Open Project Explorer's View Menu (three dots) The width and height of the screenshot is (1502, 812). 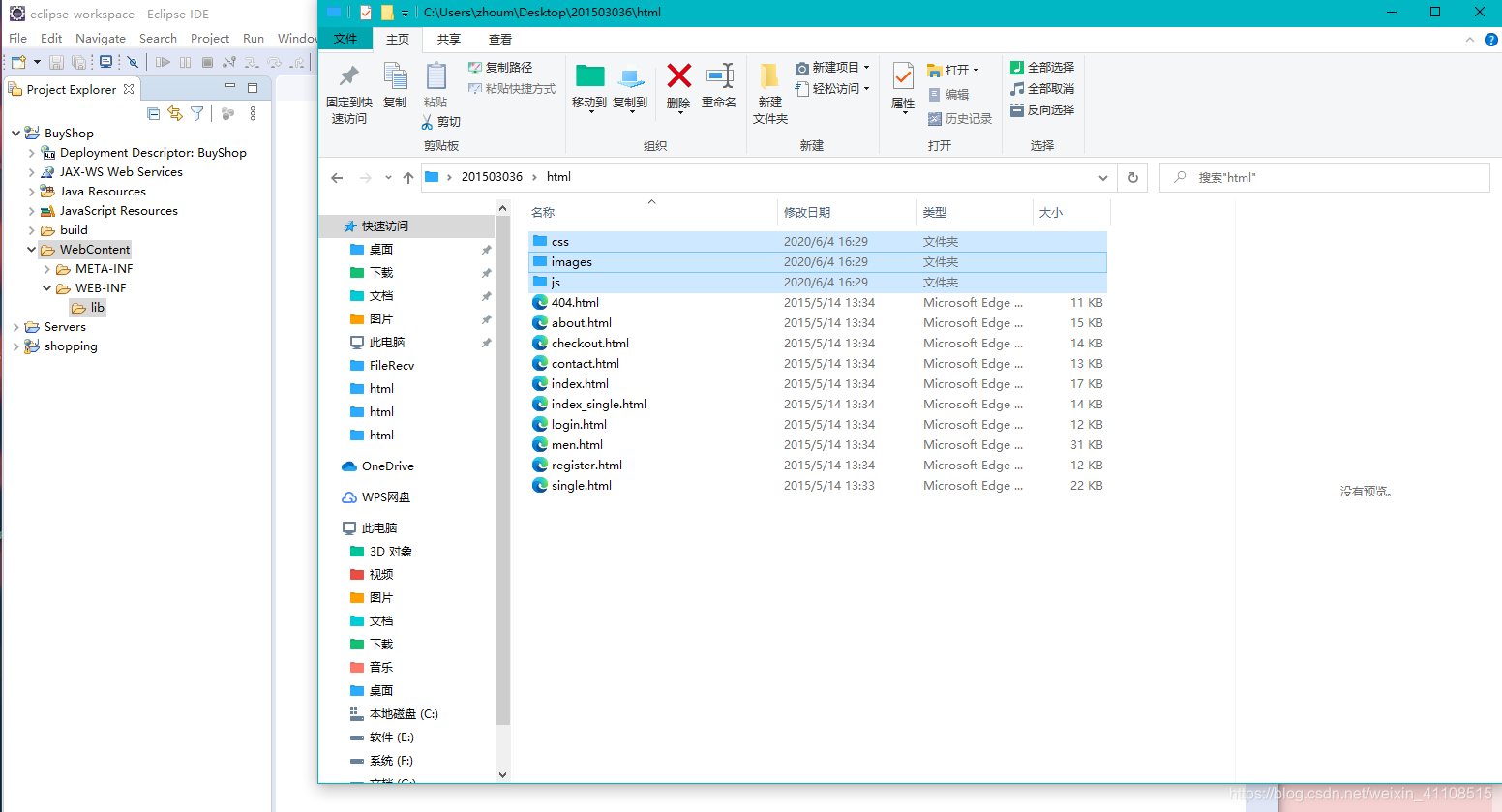pyautogui.click(x=253, y=113)
